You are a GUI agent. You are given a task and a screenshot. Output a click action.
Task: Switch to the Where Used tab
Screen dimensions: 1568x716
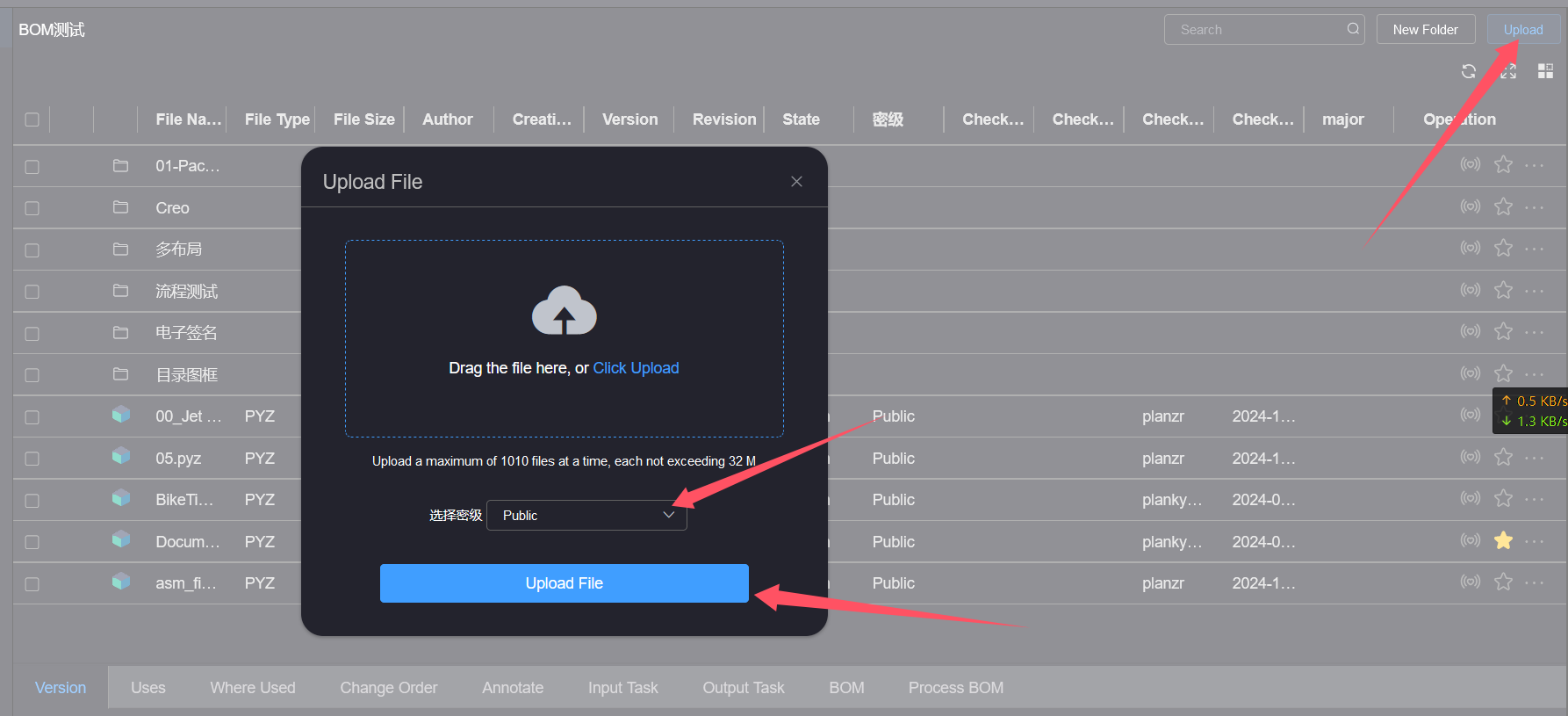coord(253,688)
